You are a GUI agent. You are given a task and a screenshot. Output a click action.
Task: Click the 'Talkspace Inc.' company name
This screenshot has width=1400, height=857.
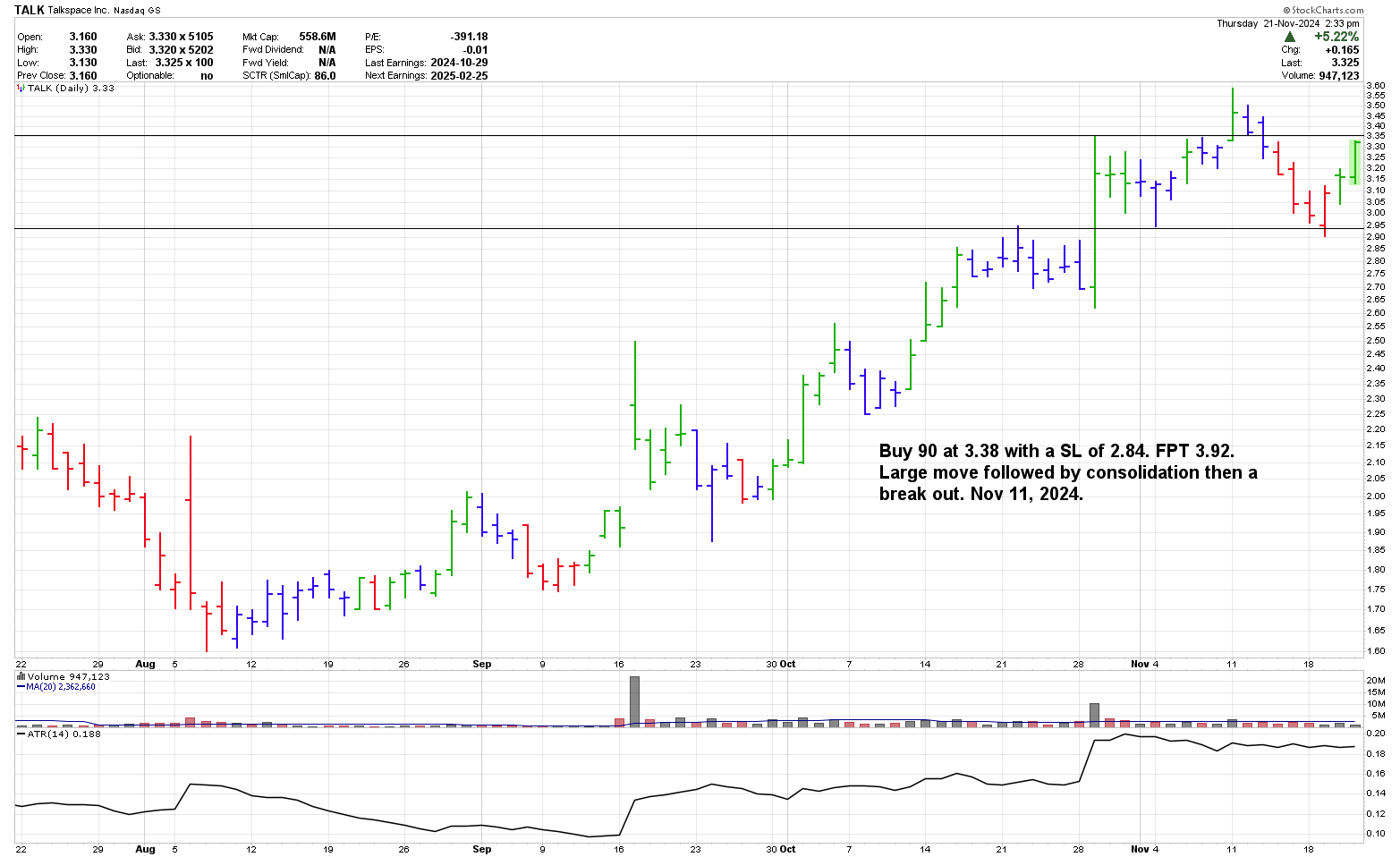79,10
